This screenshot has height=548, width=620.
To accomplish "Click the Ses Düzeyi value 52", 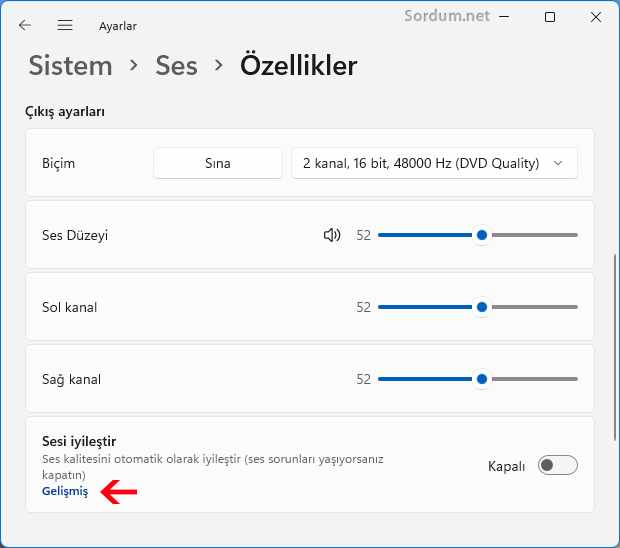I will click(363, 235).
